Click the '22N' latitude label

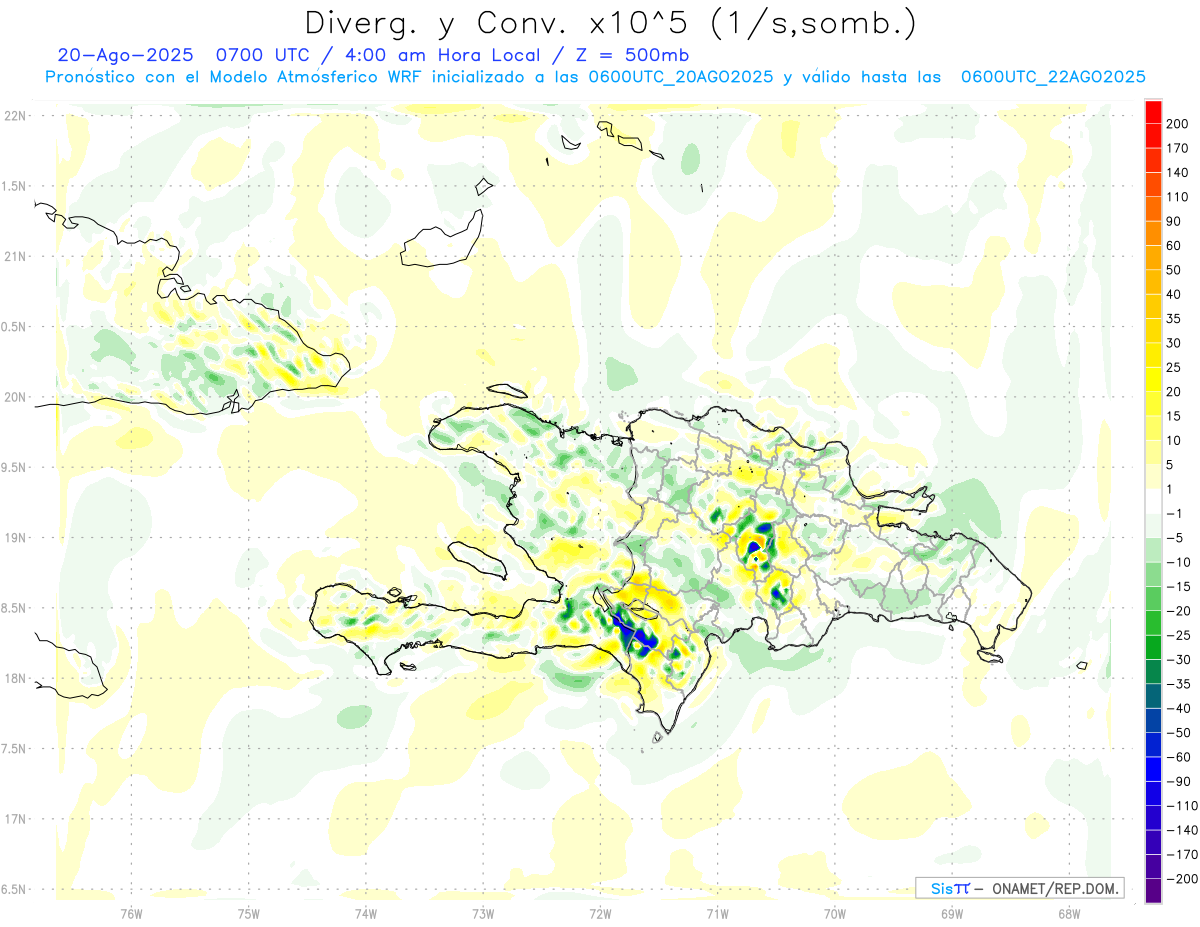[14, 115]
